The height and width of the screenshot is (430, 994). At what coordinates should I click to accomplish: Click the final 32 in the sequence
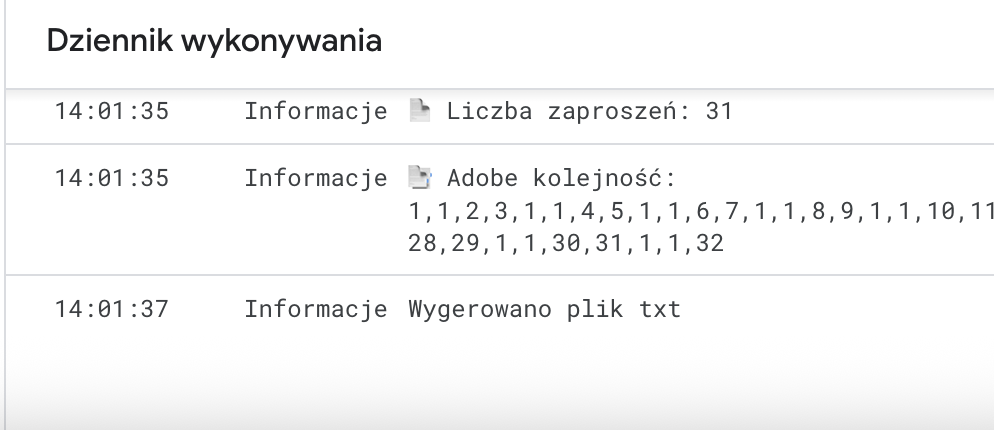click(710, 244)
